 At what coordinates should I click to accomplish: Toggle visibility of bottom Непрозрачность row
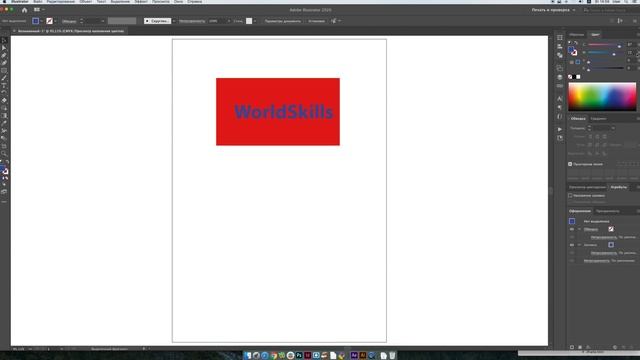click(572, 260)
